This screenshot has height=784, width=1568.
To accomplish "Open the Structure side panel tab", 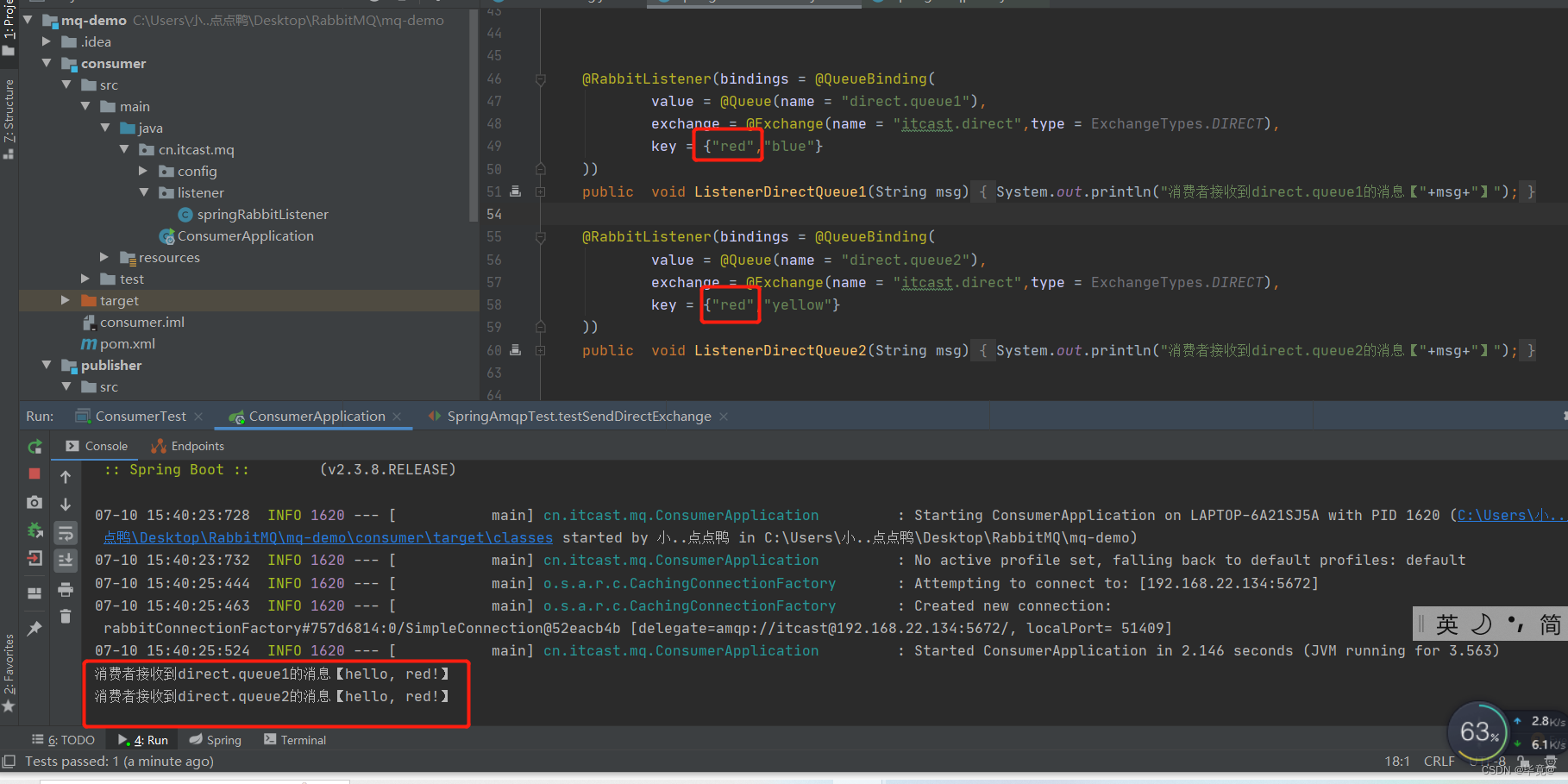I will click(x=9, y=118).
